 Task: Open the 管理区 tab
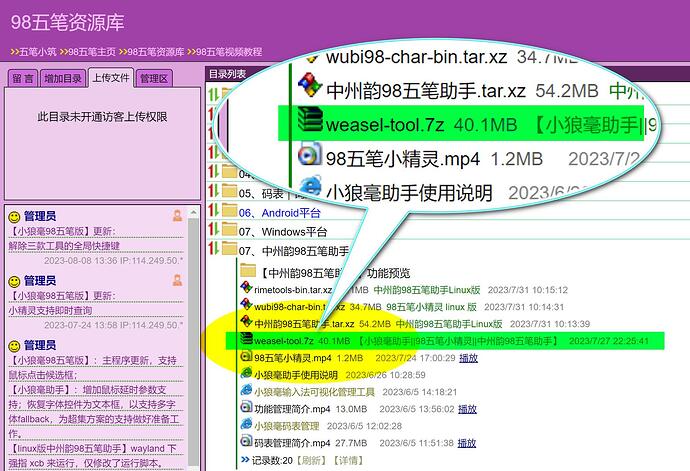pyautogui.click(x=154, y=78)
